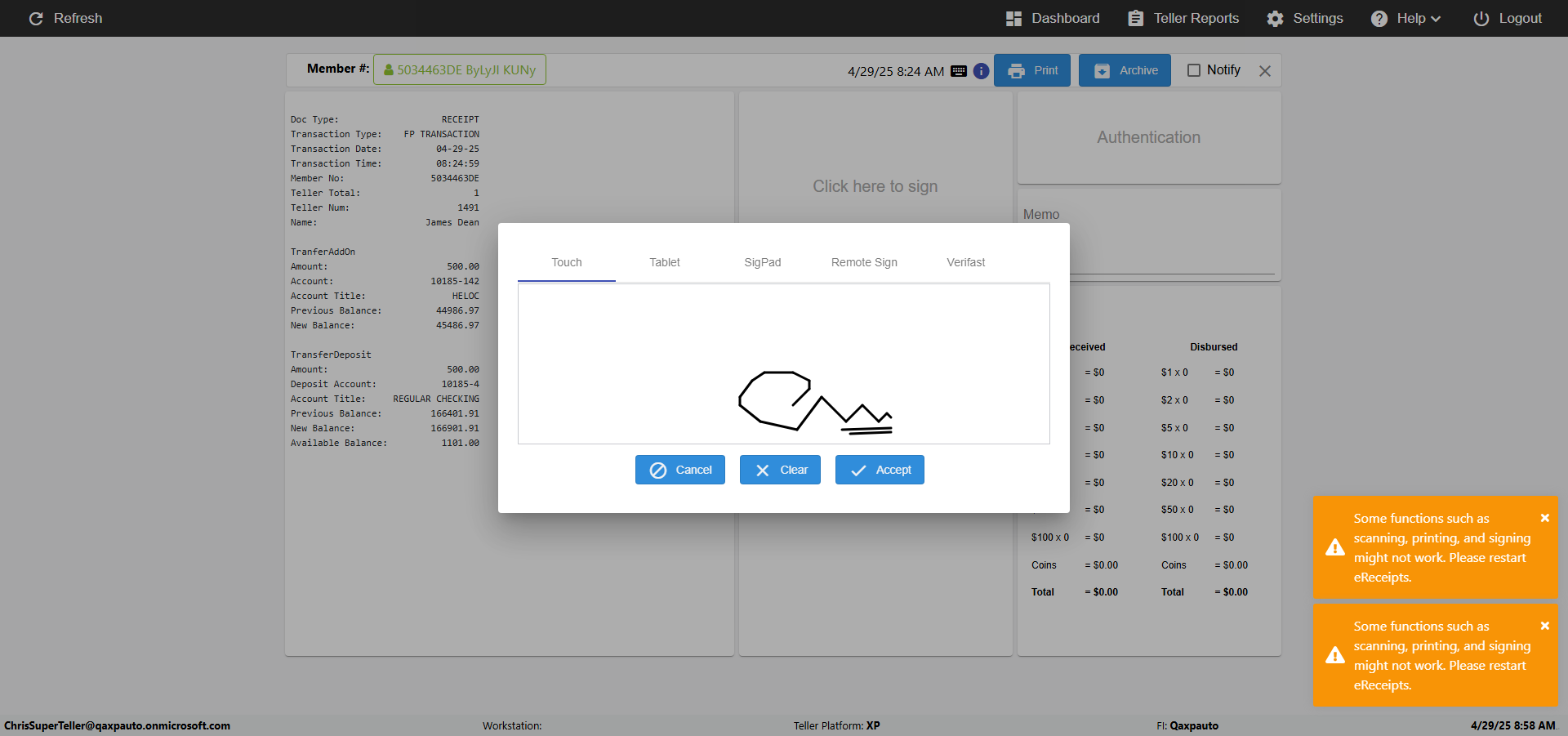The width and height of the screenshot is (1568, 736).
Task: Dismiss the lower orange warning notification
Action: 1544,626
